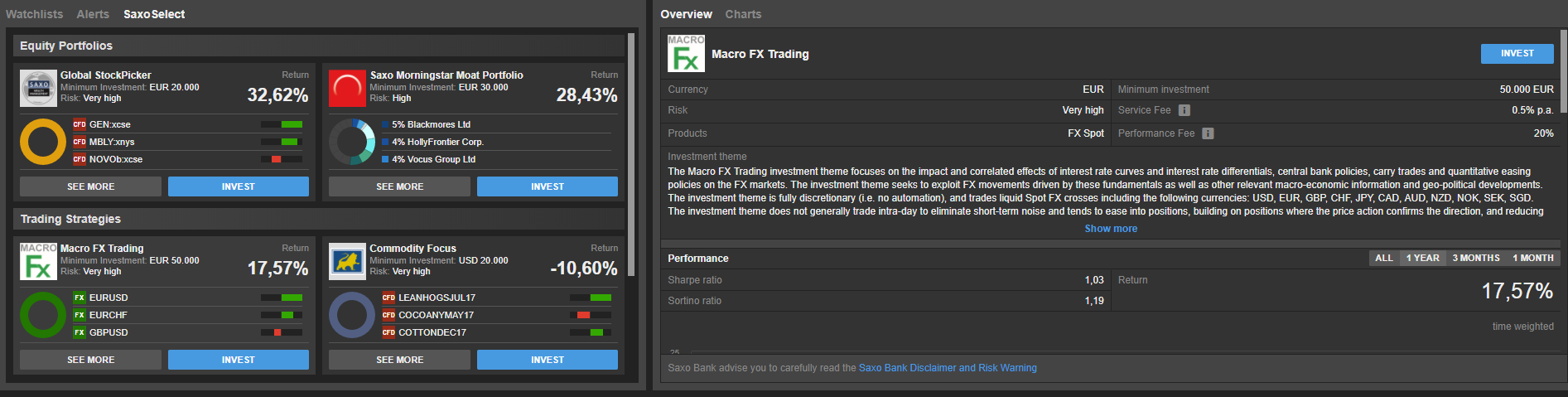Click the CFD badge next to GEN:xcse
The width and height of the screenshot is (1568, 397).
coord(80,124)
